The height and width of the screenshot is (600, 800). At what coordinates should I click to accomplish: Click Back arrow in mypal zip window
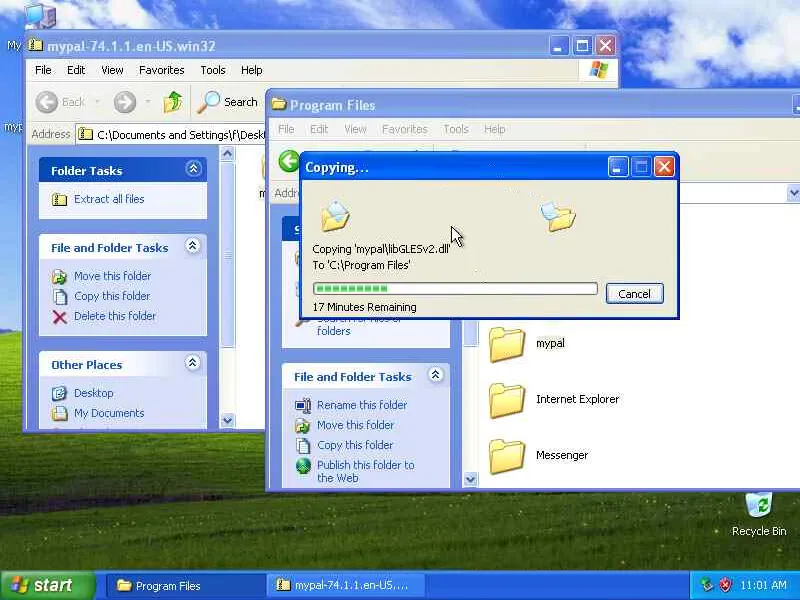[x=47, y=102]
